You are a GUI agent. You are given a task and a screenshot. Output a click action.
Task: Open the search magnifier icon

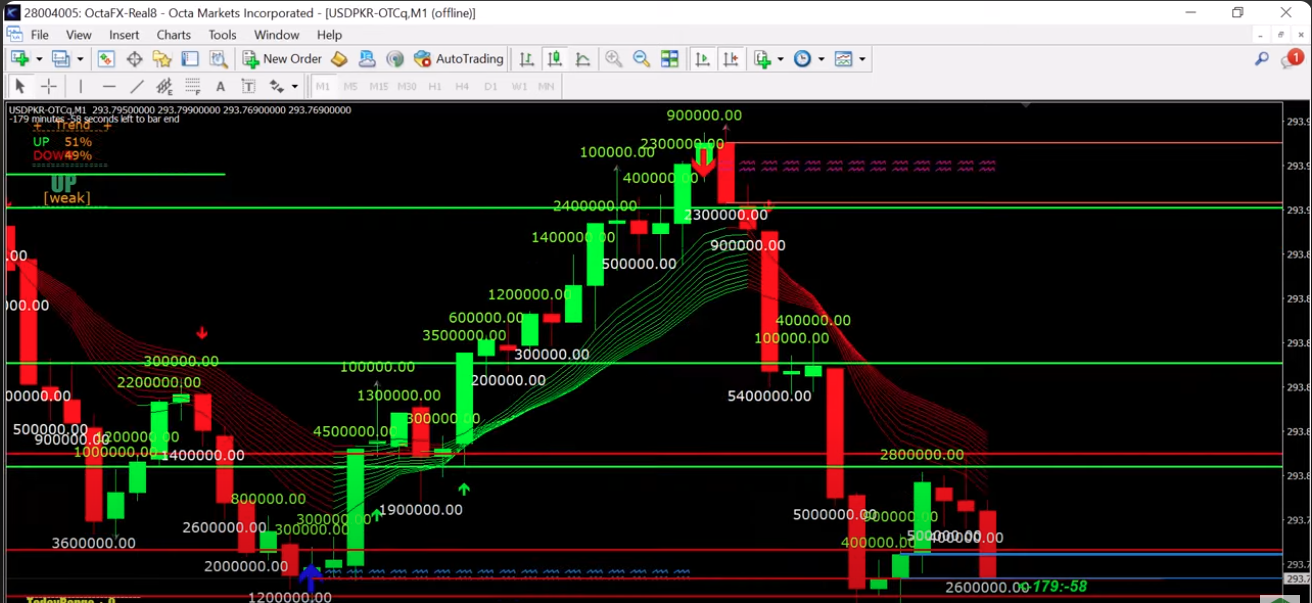pyautogui.click(x=1263, y=59)
